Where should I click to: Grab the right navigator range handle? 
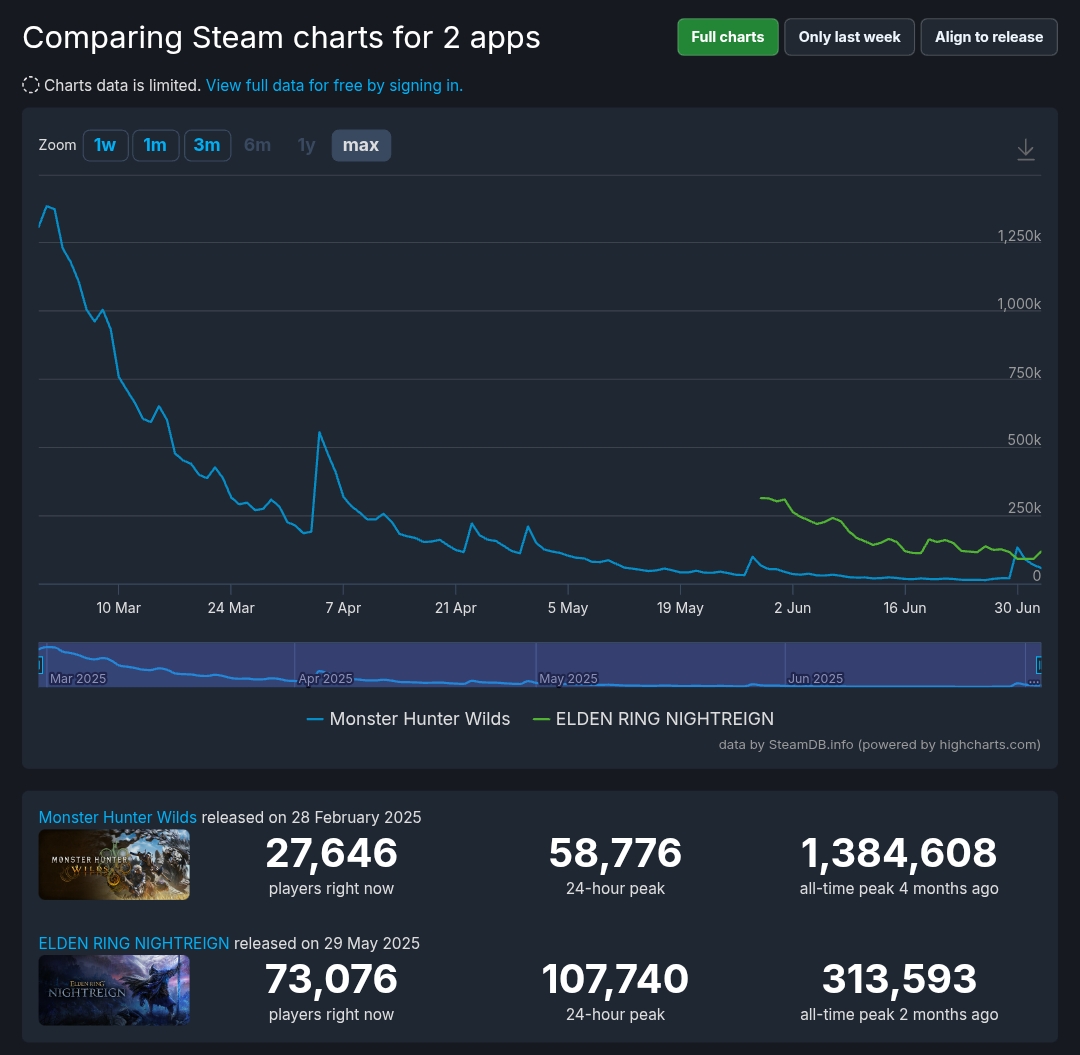pyautogui.click(x=1039, y=665)
